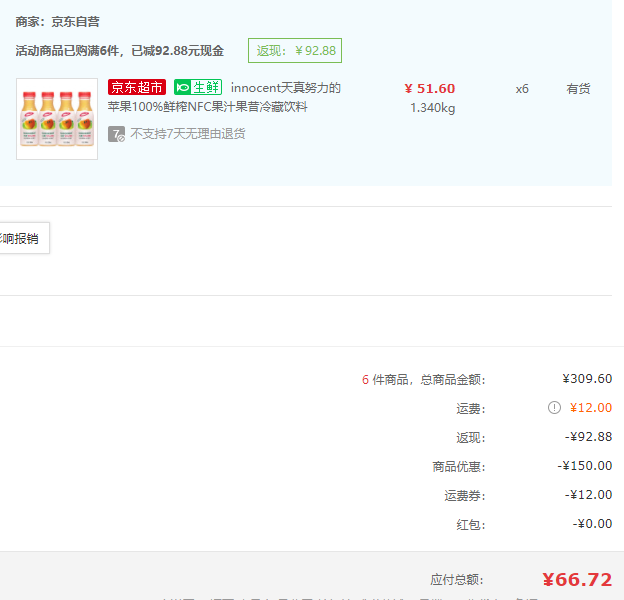
Task: Select the 总商品金额 label
Action: click(453, 379)
